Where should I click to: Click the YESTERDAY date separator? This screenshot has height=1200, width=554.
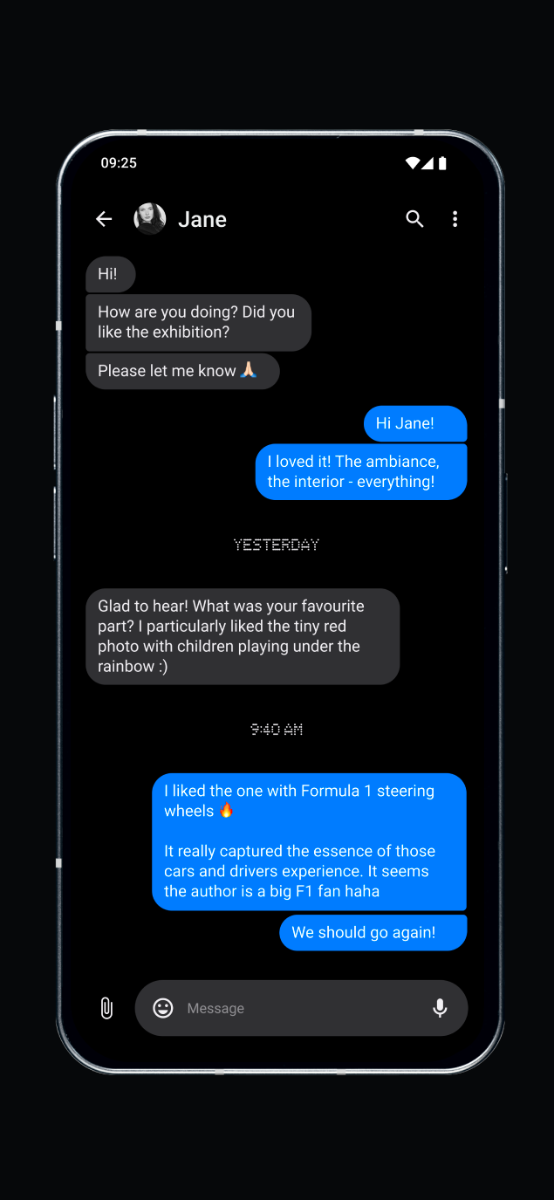coord(276,545)
